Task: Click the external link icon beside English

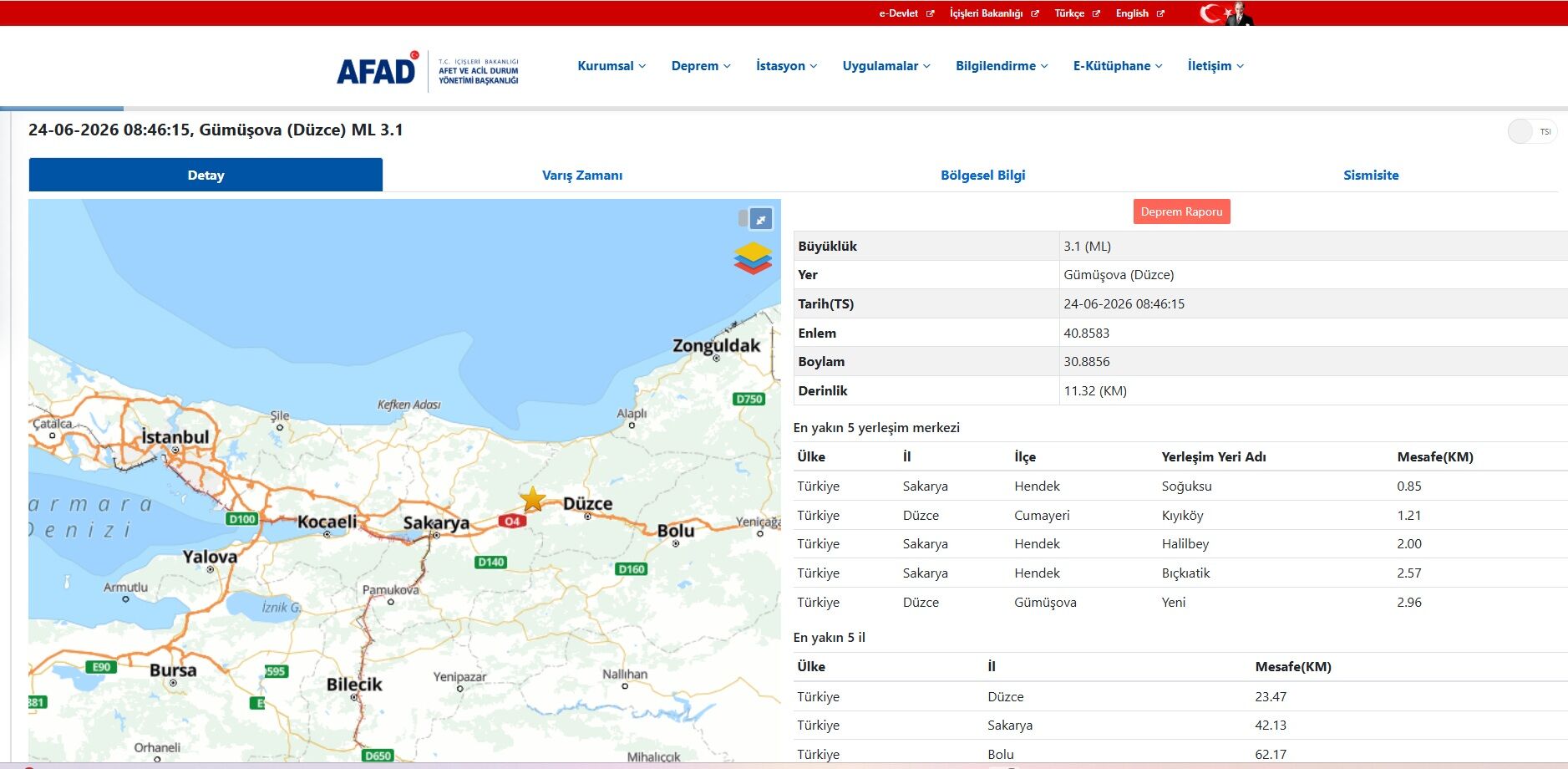Action: [1160, 13]
